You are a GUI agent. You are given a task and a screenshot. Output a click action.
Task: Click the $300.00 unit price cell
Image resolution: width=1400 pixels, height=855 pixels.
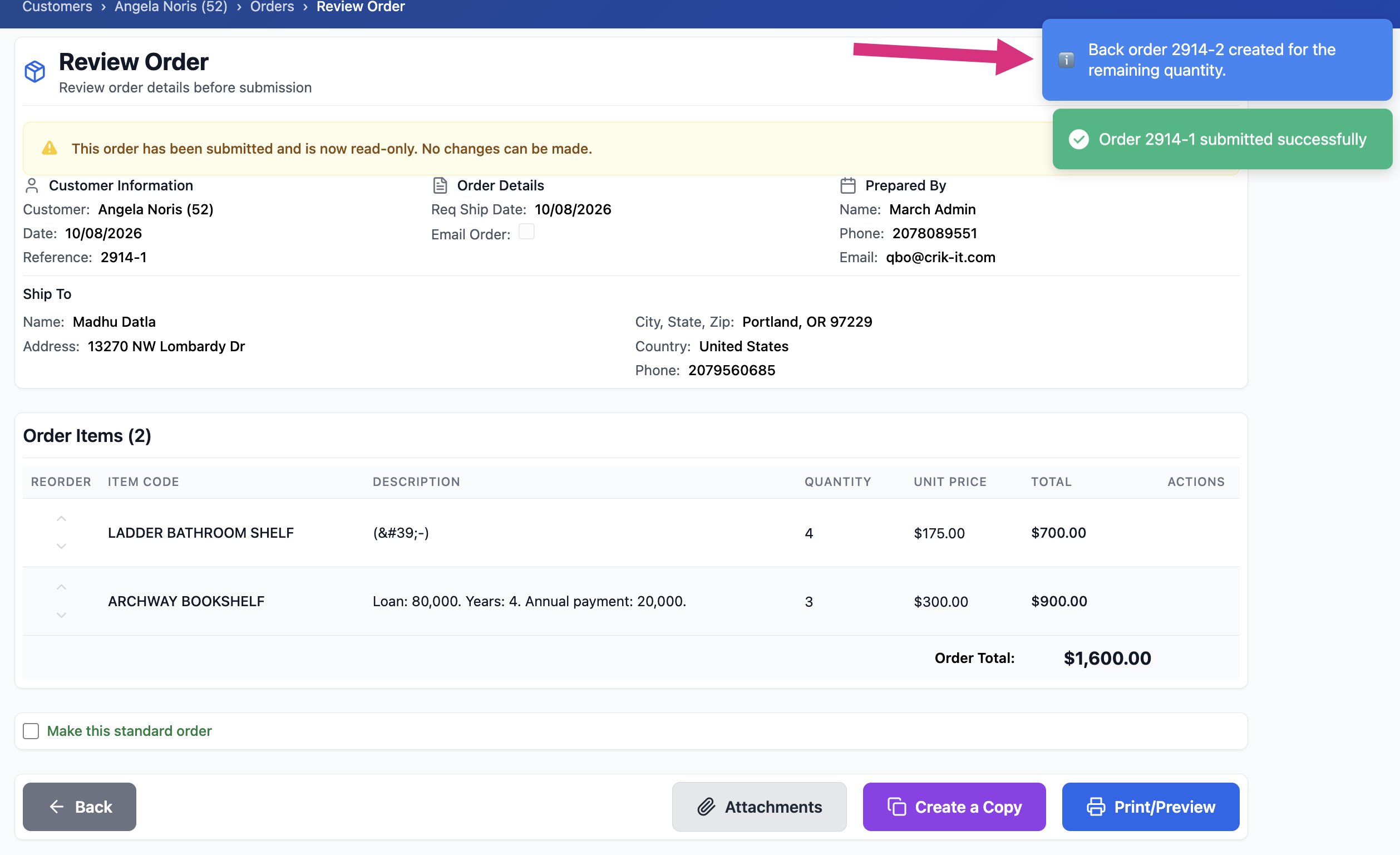coord(941,602)
